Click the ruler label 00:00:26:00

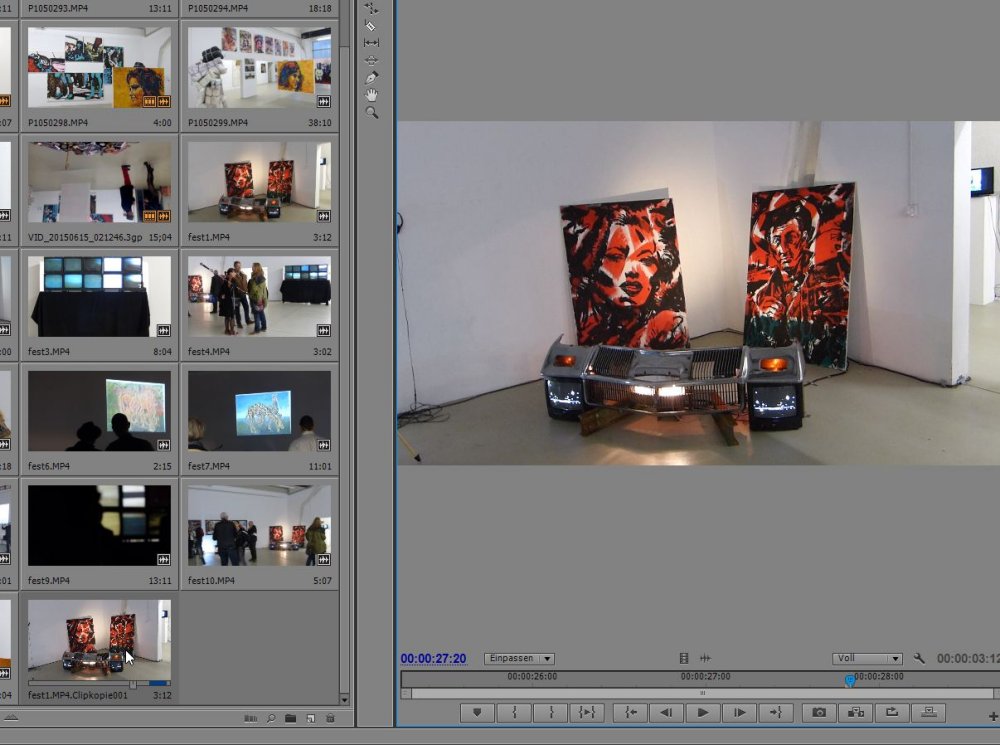pos(532,676)
